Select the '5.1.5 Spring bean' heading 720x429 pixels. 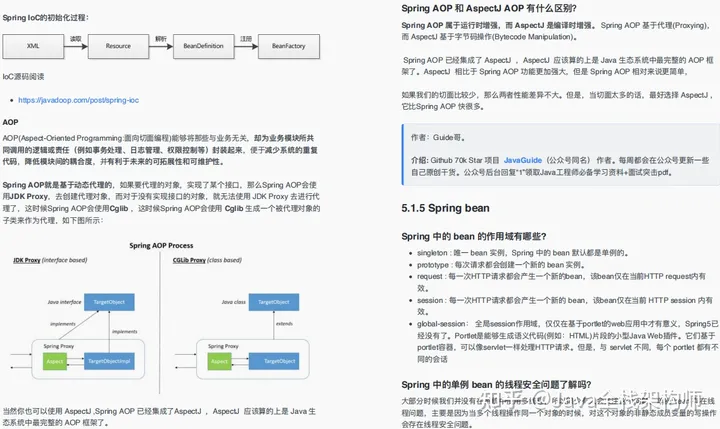coord(445,208)
